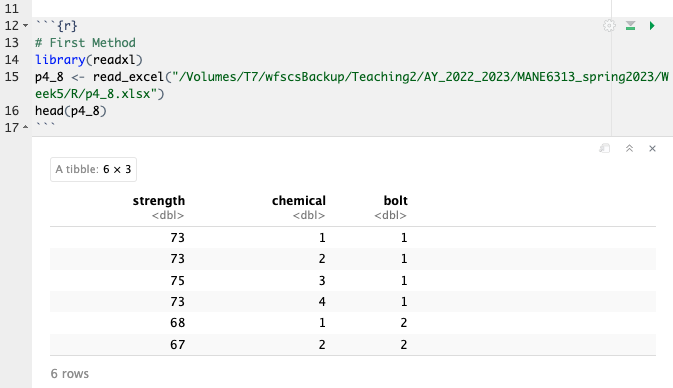673x388 pixels.
Task: Fold chunk end arrow at line 17
Action: (25, 127)
